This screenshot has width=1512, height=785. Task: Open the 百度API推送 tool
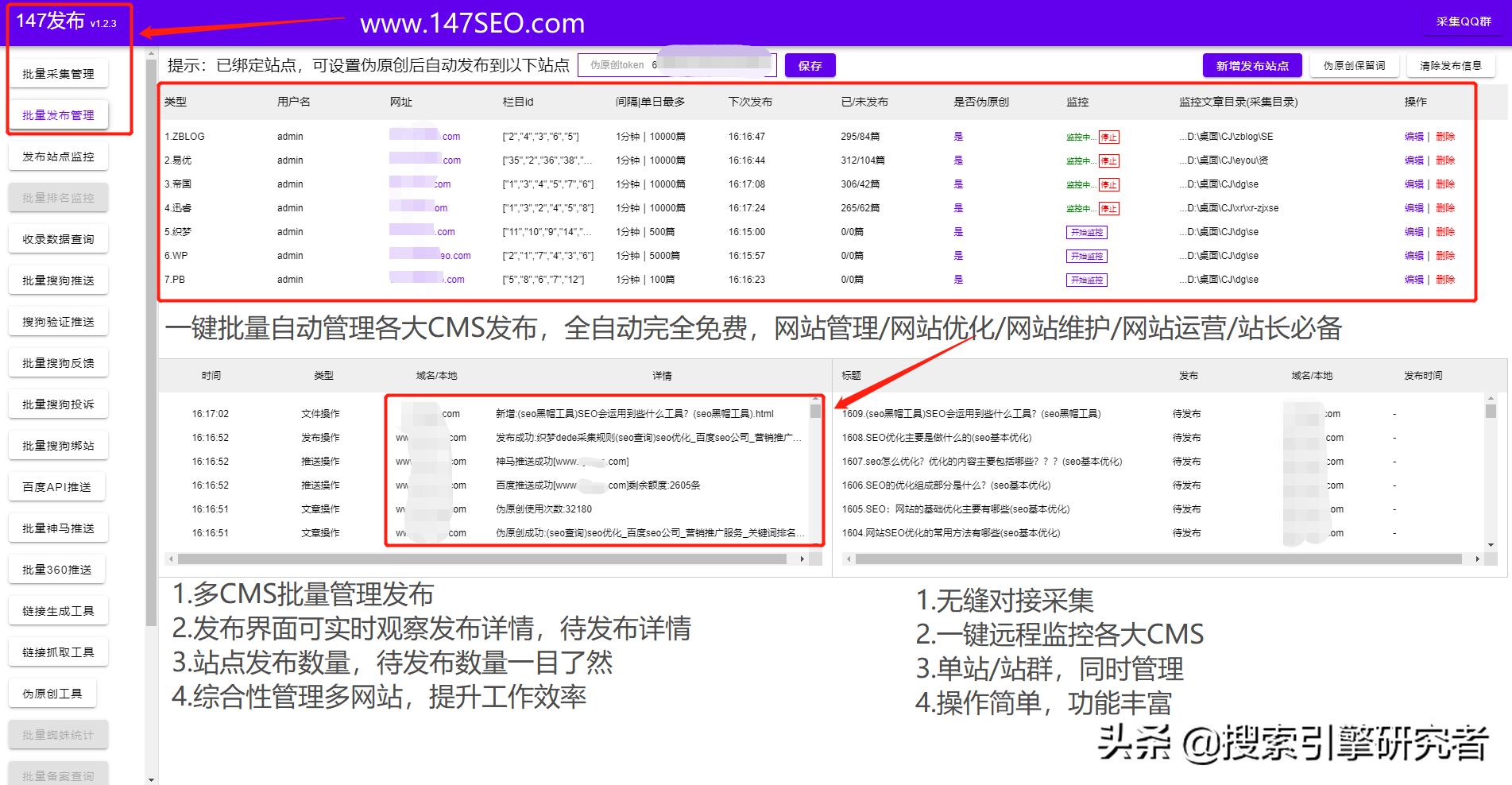[x=58, y=486]
